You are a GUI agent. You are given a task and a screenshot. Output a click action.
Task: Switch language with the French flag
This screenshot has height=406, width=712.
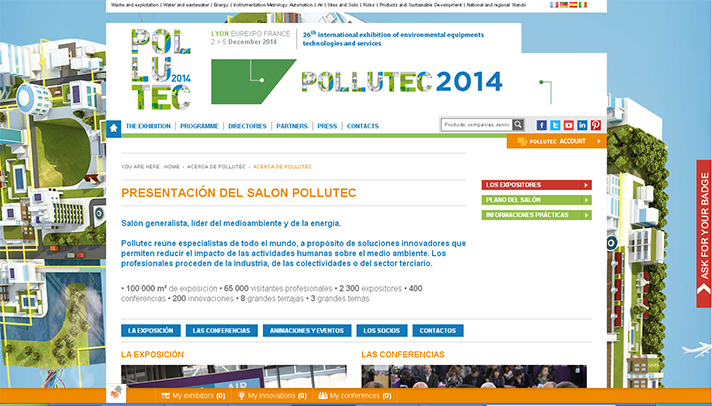click(x=554, y=5)
